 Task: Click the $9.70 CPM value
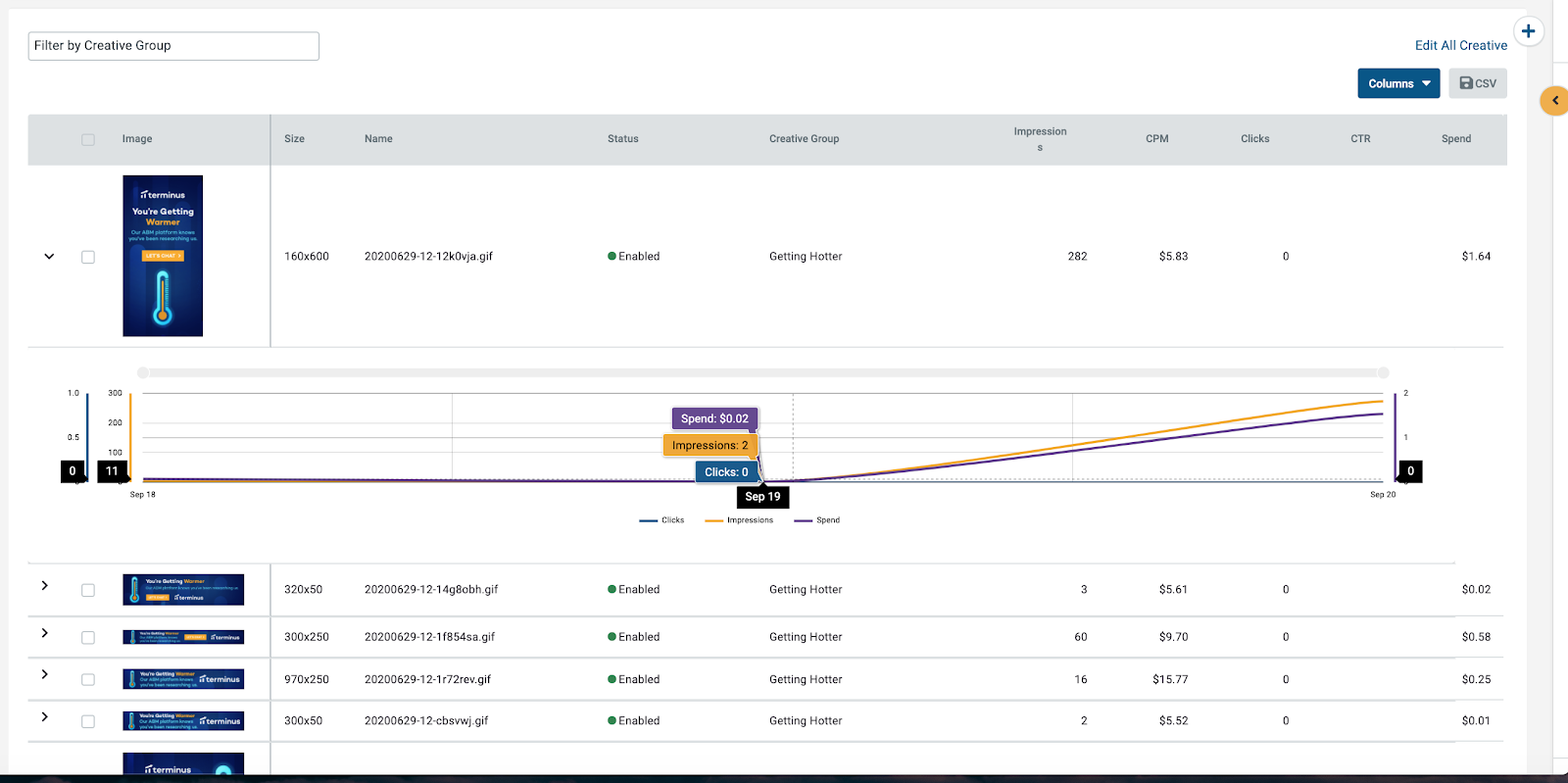(x=1173, y=637)
